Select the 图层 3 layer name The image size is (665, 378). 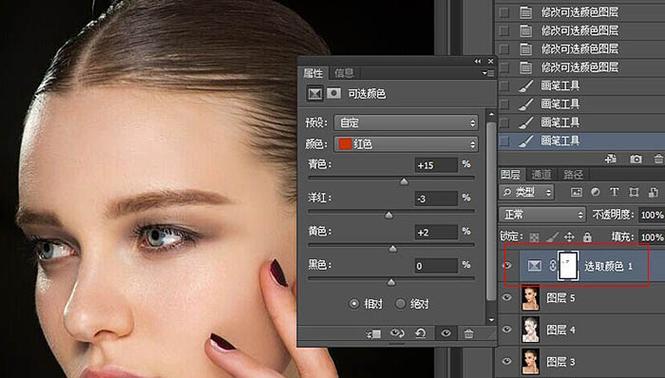coord(561,361)
